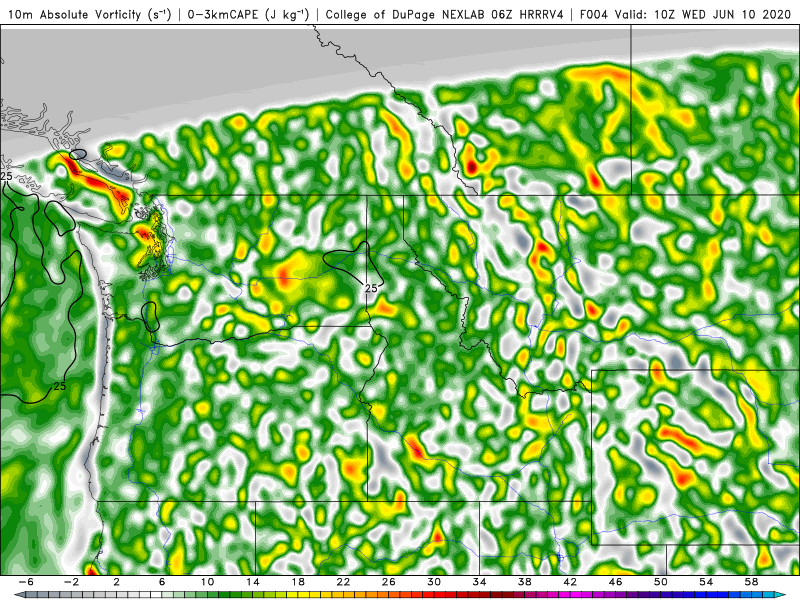Click the "22" color scale label
This screenshot has width=800, height=600.
(343, 582)
